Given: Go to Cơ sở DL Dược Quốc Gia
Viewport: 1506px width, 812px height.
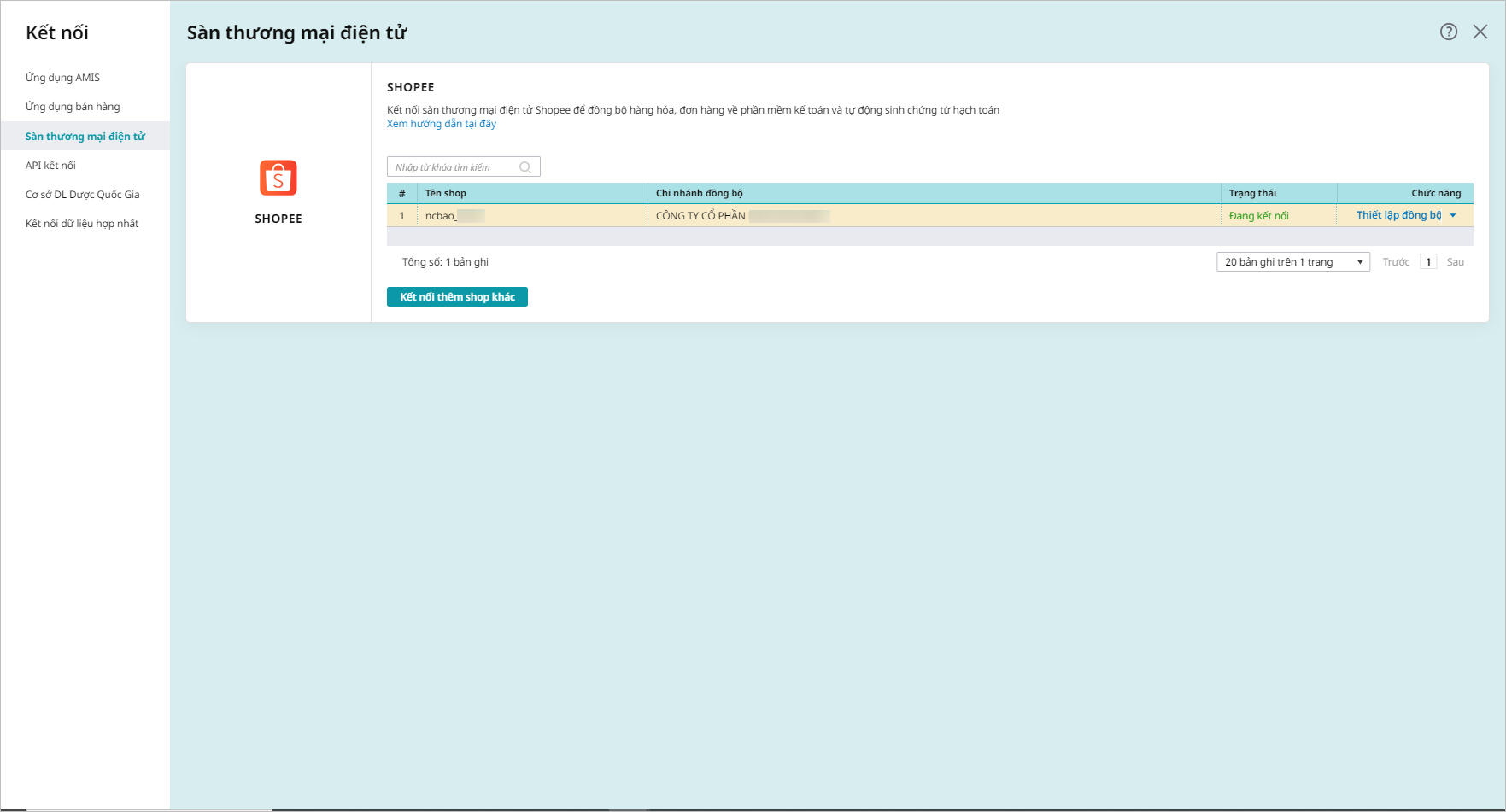Looking at the screenshot, I should [x=83, y=195].
